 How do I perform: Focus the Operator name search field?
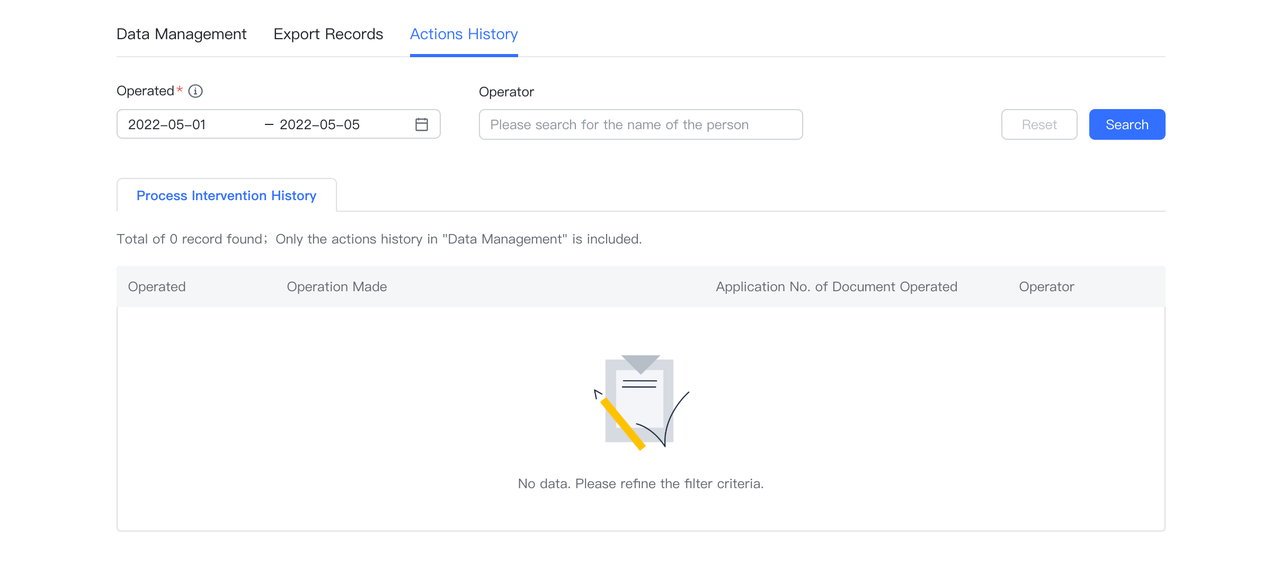click(640, 125)
